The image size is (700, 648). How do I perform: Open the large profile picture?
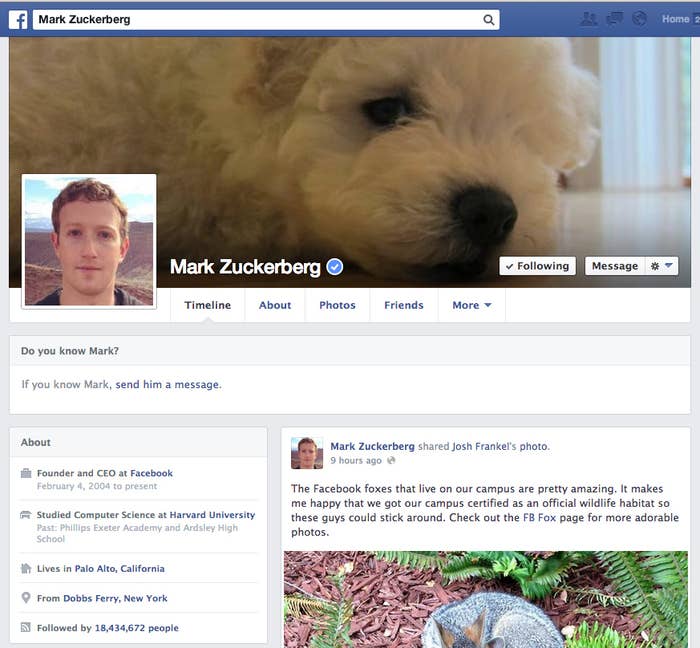(89, 241)
